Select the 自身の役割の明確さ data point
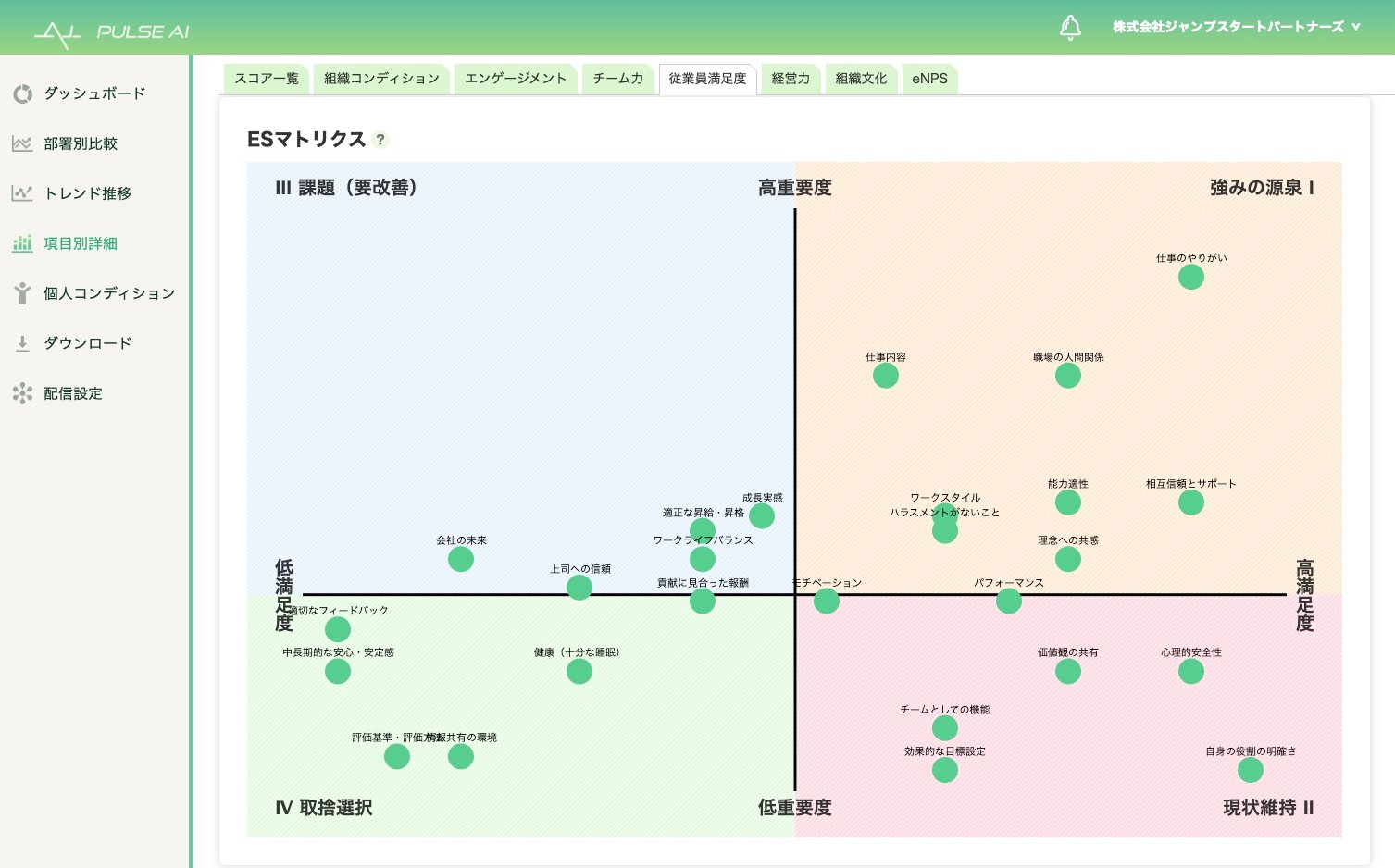Viewport: 1395px width, 868px height. pos(1251,770)
